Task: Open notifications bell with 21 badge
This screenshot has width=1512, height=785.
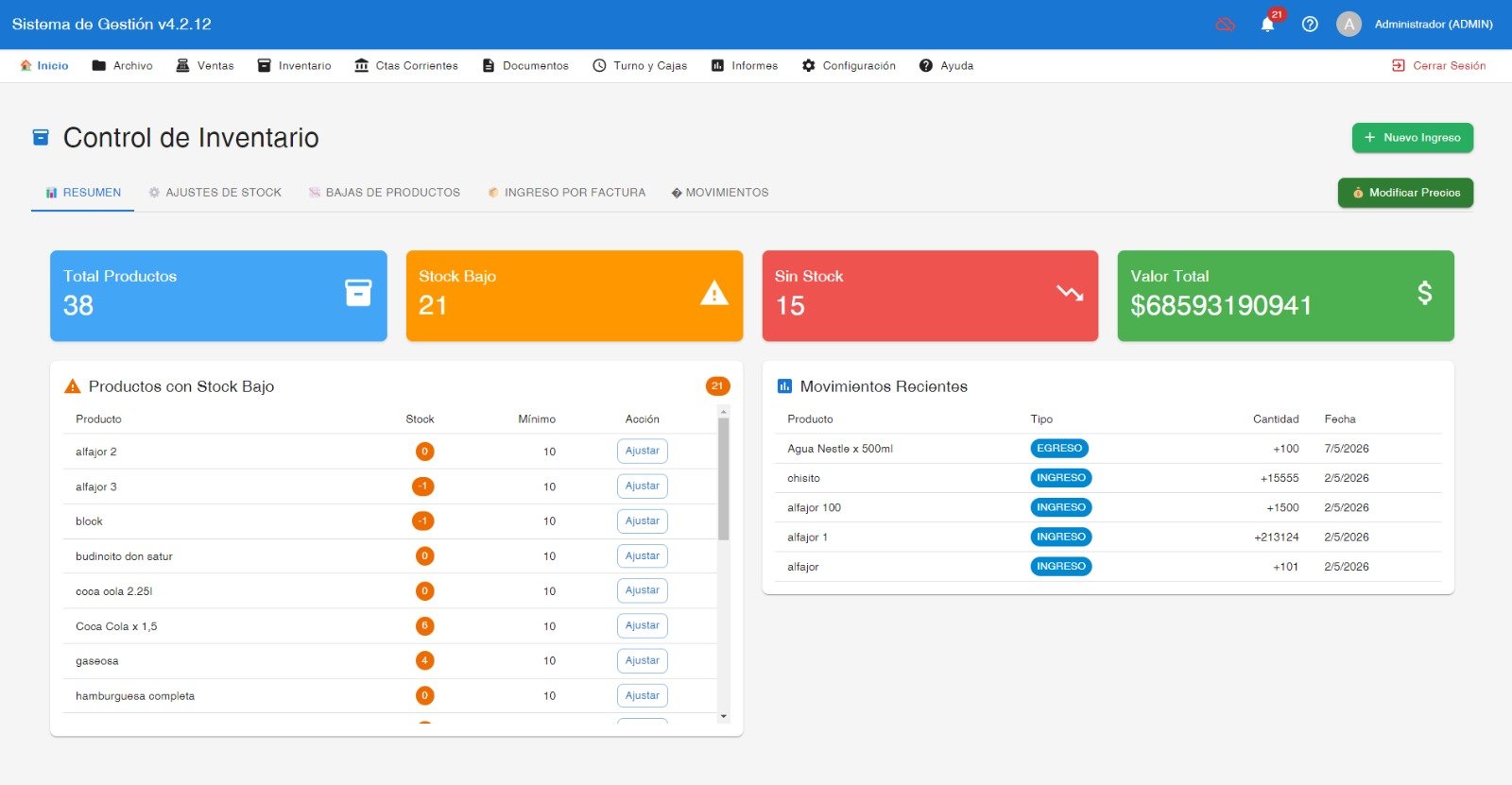Action: [x=1268, y=25]
